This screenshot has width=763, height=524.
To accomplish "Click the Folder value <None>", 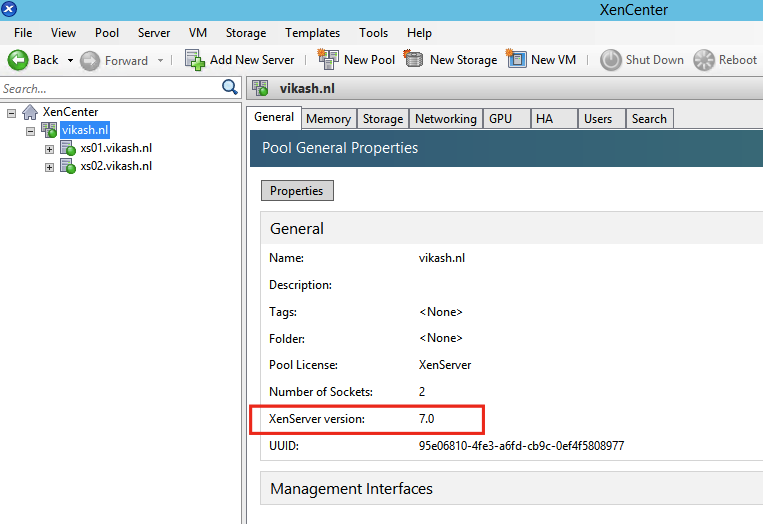I will (440, 338).
